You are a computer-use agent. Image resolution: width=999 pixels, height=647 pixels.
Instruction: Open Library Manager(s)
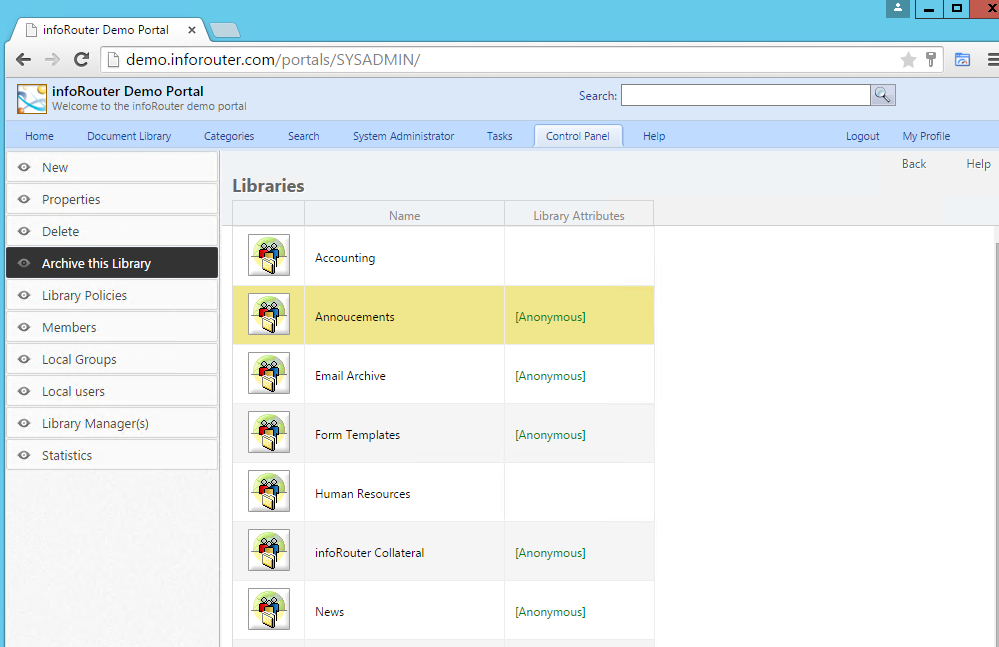tap(112, 423)
